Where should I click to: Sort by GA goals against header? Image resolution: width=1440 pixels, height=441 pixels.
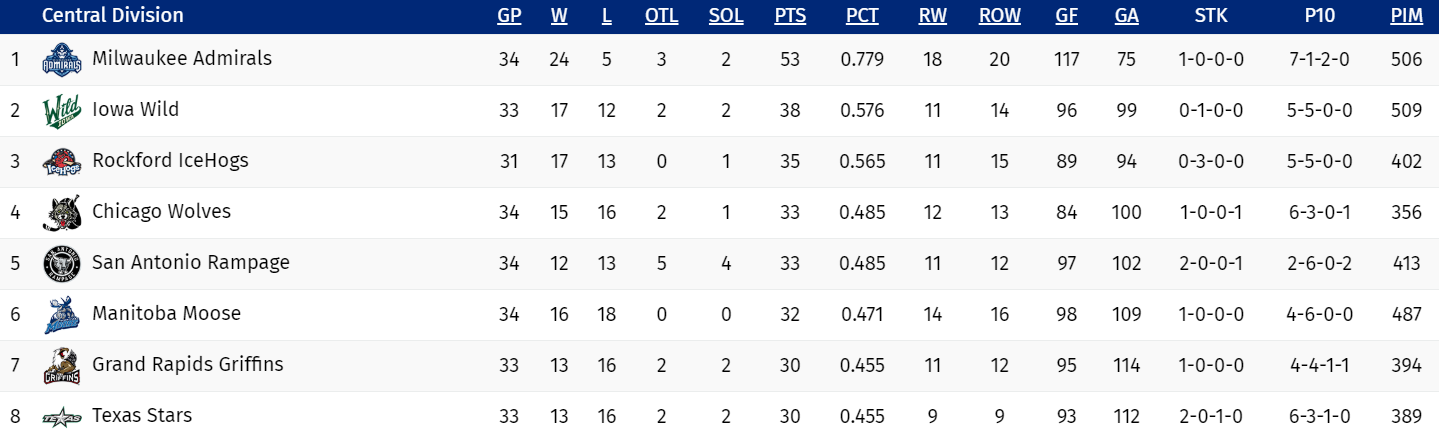tap(1126, 16)
